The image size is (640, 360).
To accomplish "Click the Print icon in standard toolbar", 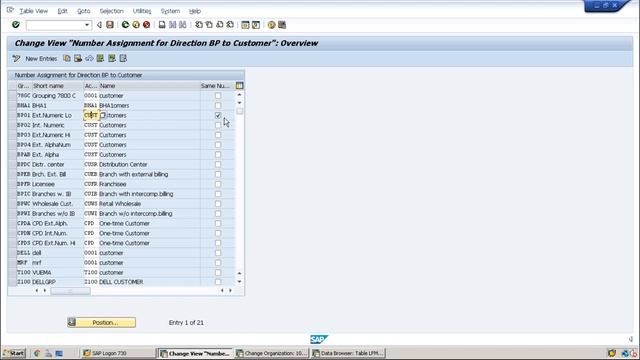I will click(x=162, y=25).
